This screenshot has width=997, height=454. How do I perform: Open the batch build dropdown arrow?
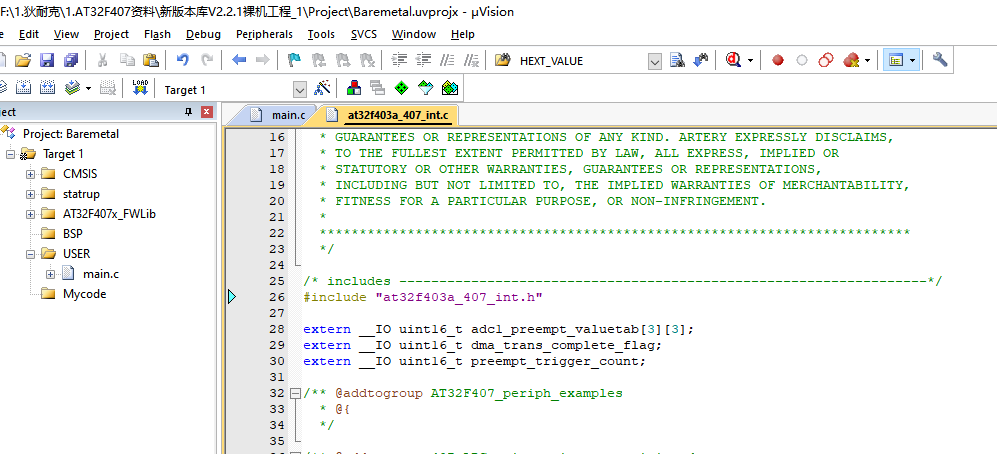coord(88,88)
